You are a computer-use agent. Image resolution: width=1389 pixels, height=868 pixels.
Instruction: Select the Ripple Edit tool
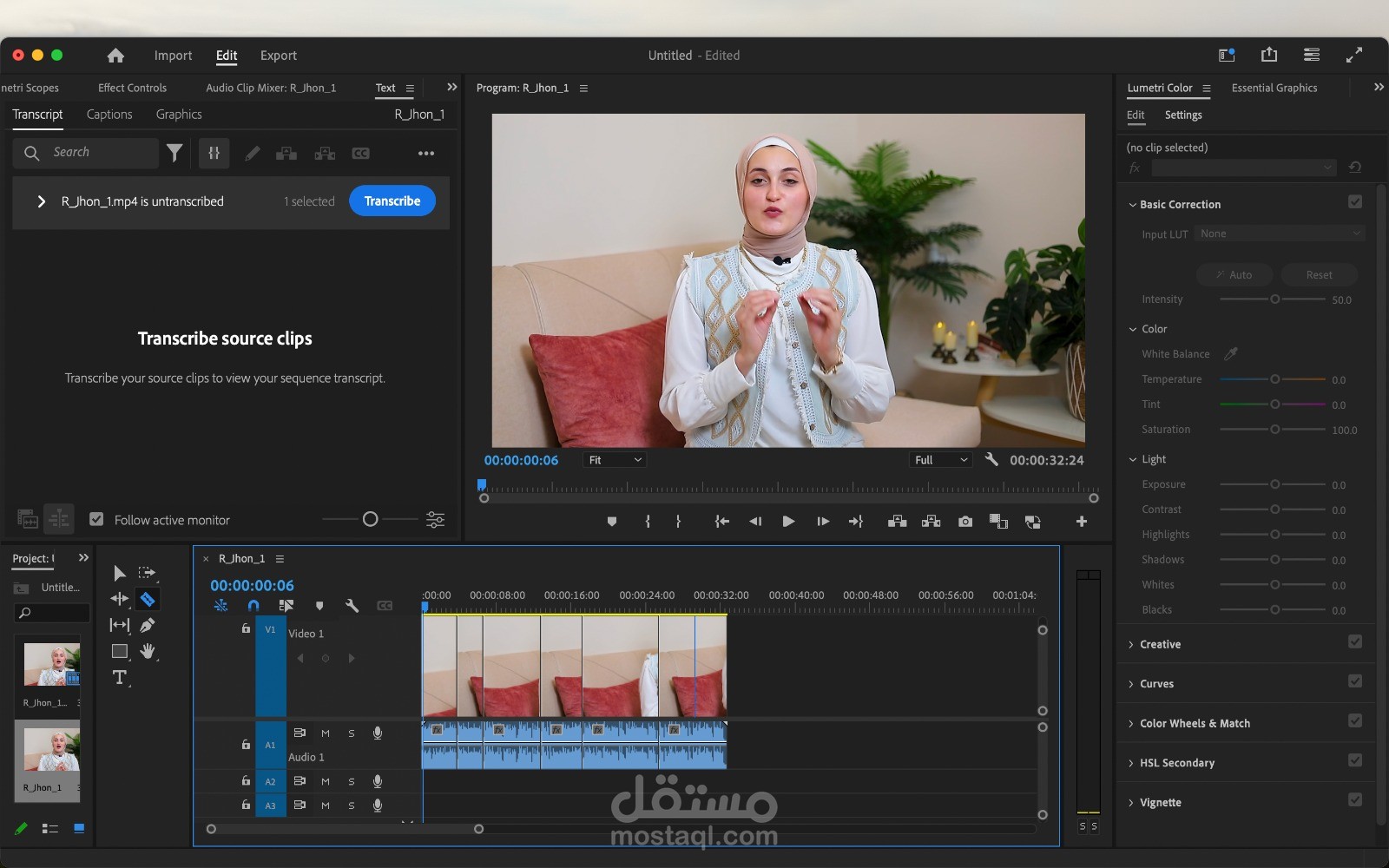click(x=120, y=599)
